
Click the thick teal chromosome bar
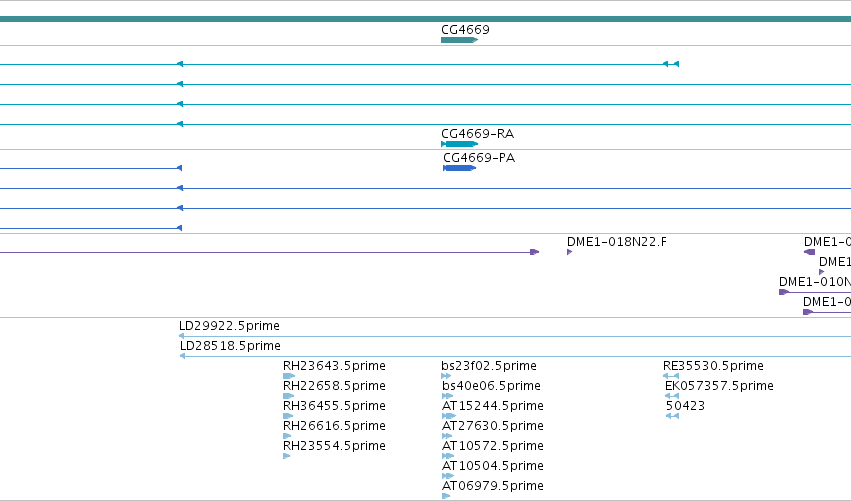click(426, 19)
